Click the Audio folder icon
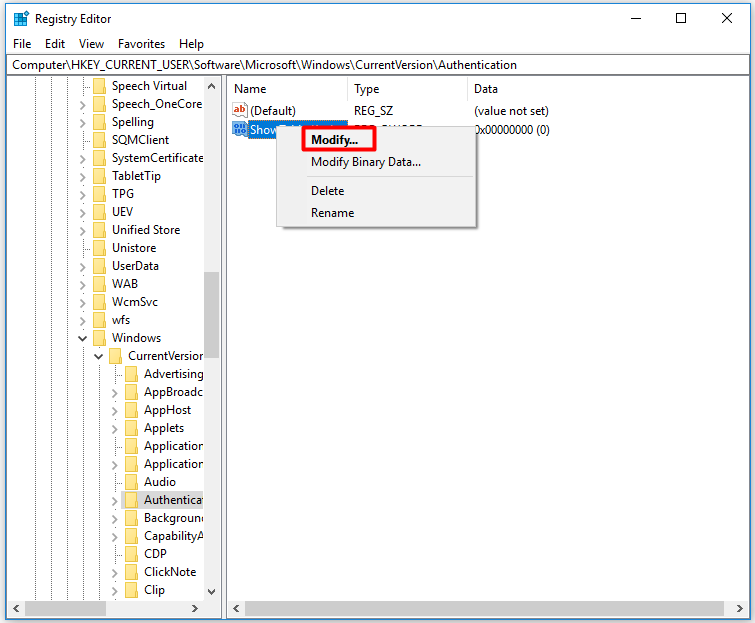This screenshot has height=623, width=755. [x=131, y=482]
